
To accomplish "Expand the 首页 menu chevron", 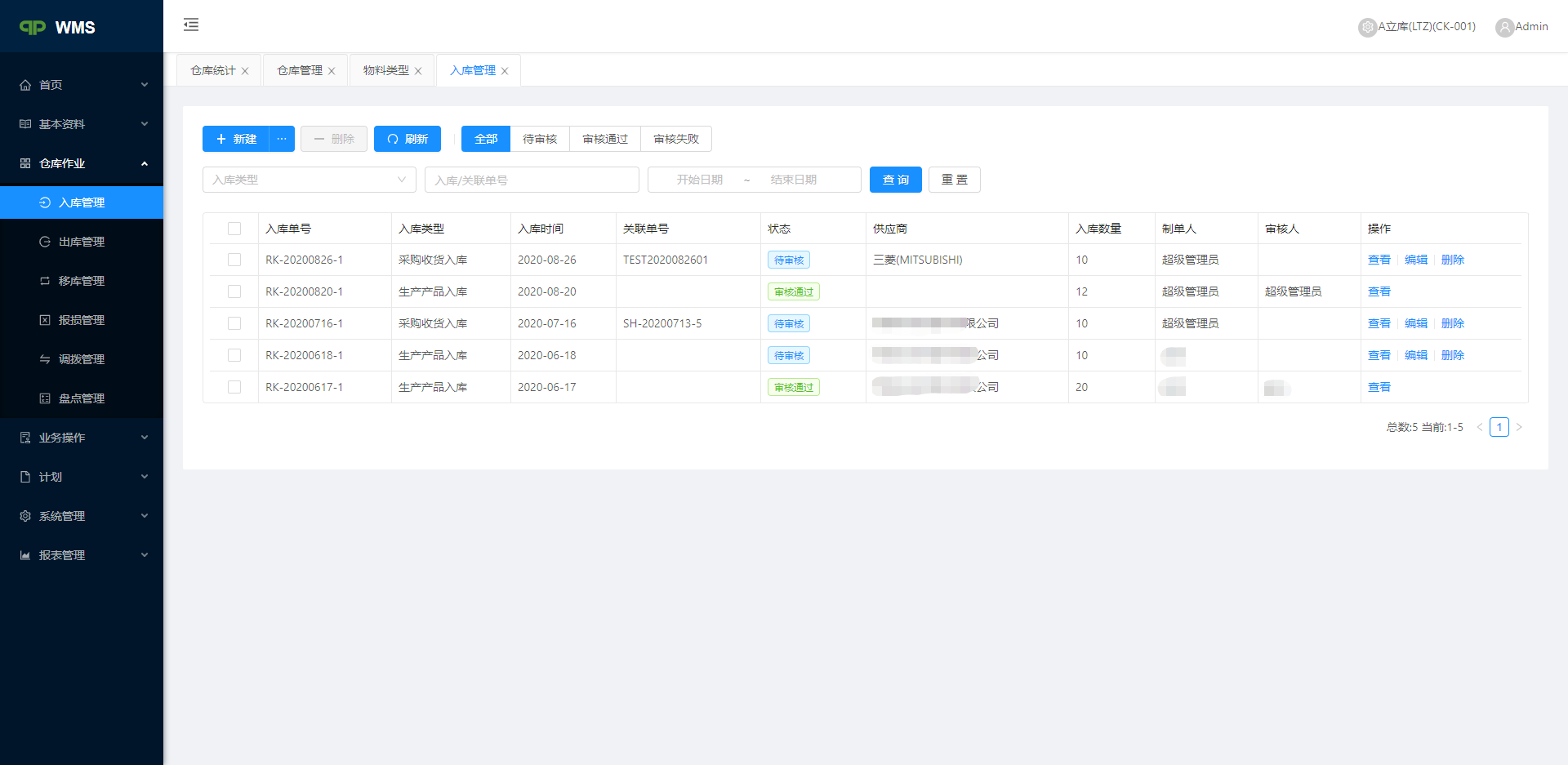I will [145, 85].
